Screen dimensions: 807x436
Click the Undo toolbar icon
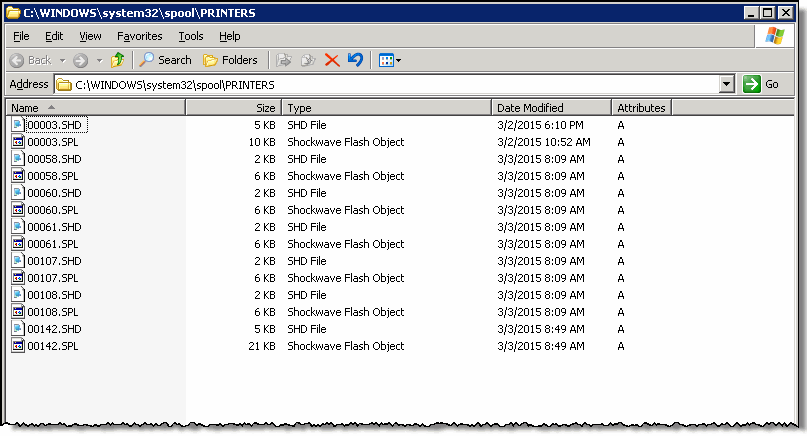pyautogui.click(x=355, y=60)
